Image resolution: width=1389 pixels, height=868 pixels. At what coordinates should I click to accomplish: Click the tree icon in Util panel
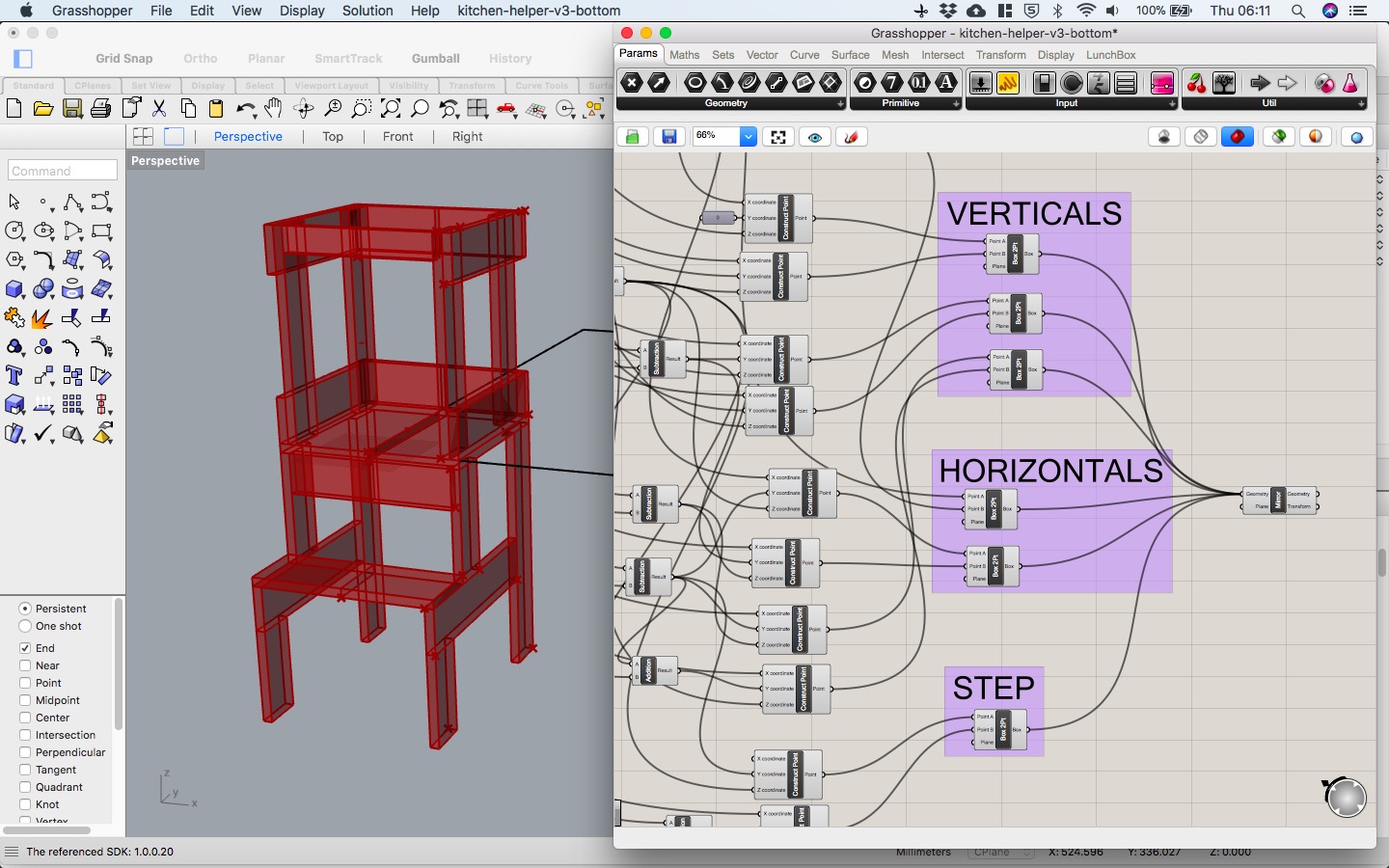[x=1224, y=83]
